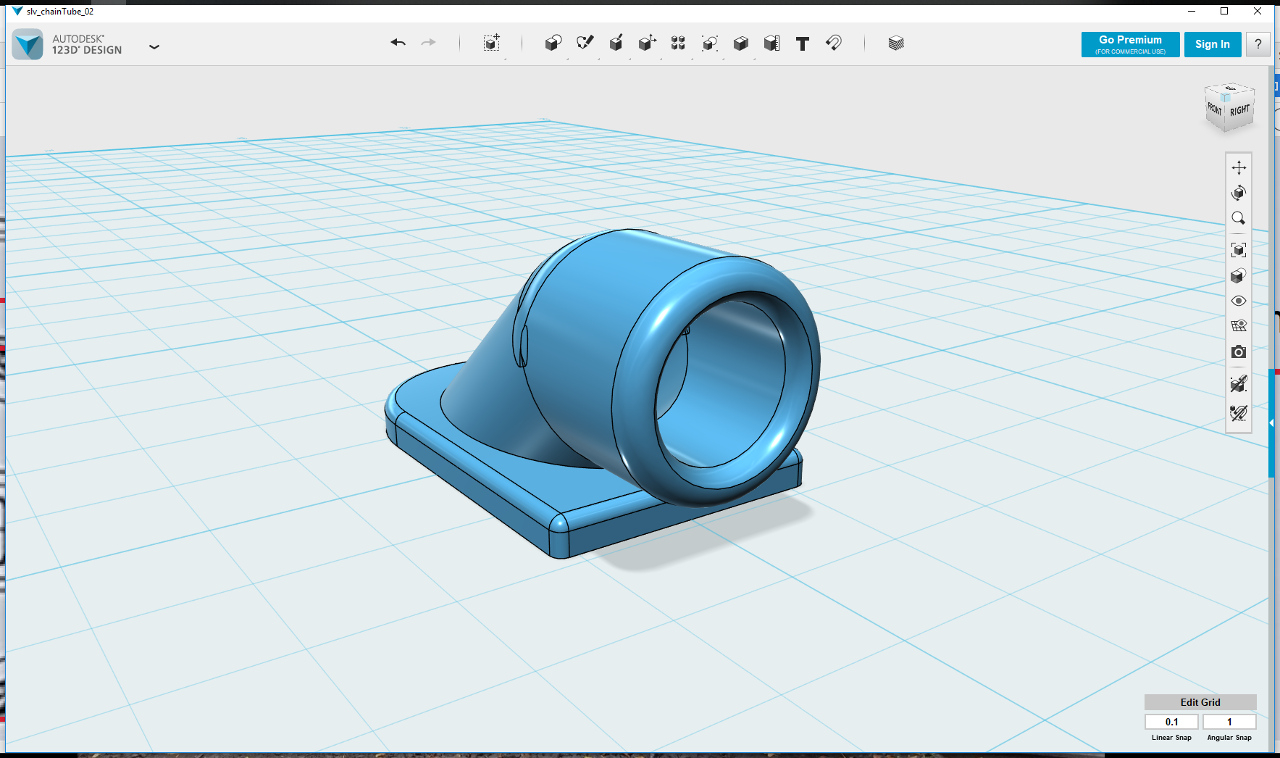
Task: Open the Pattern tool menu
Action: tap(678, 43)
